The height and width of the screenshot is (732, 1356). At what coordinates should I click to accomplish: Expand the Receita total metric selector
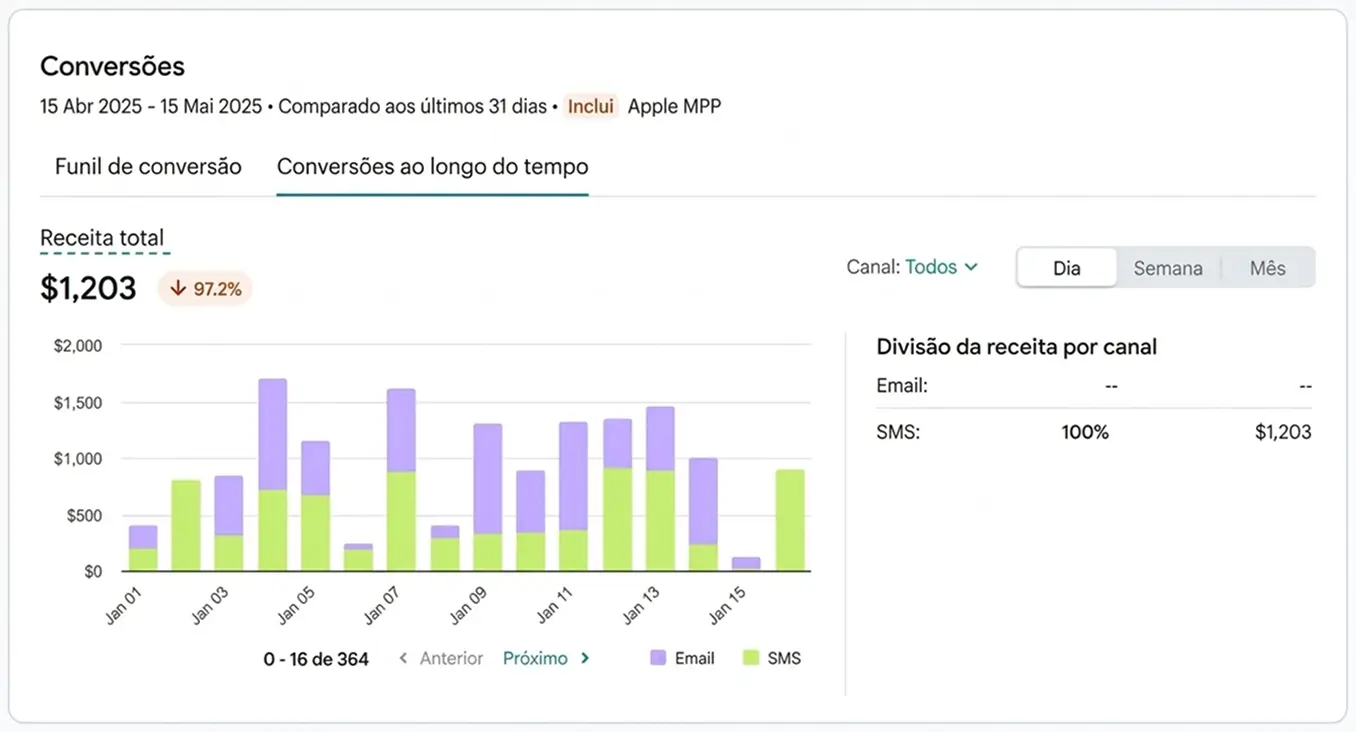tap(101, 238)
